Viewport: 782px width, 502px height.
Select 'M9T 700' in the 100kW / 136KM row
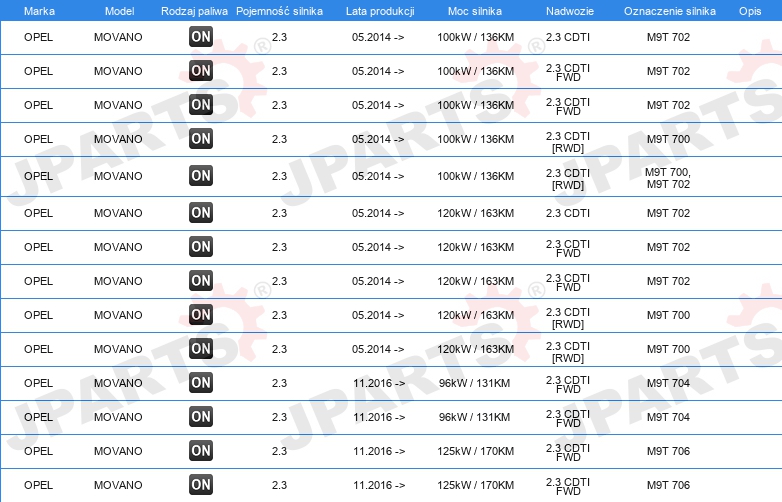pos(668,139)
